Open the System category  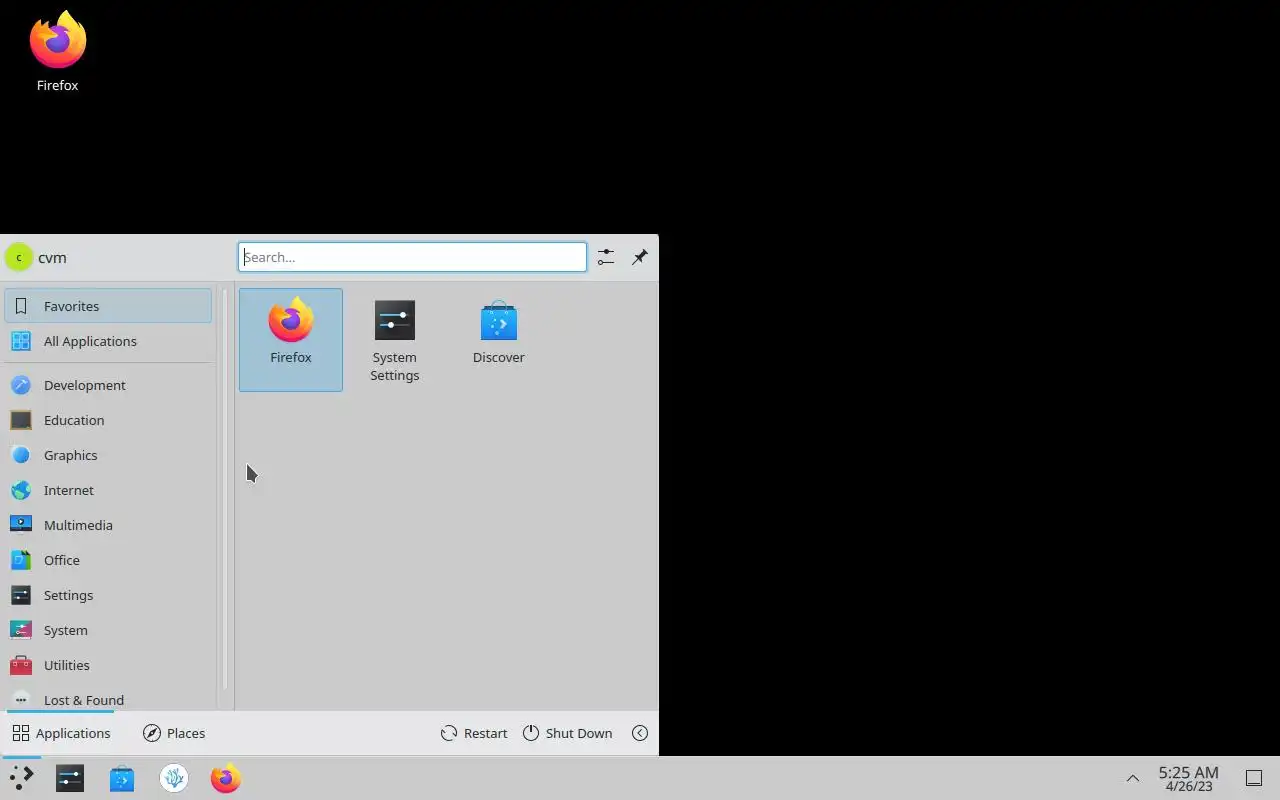point(108,630)
